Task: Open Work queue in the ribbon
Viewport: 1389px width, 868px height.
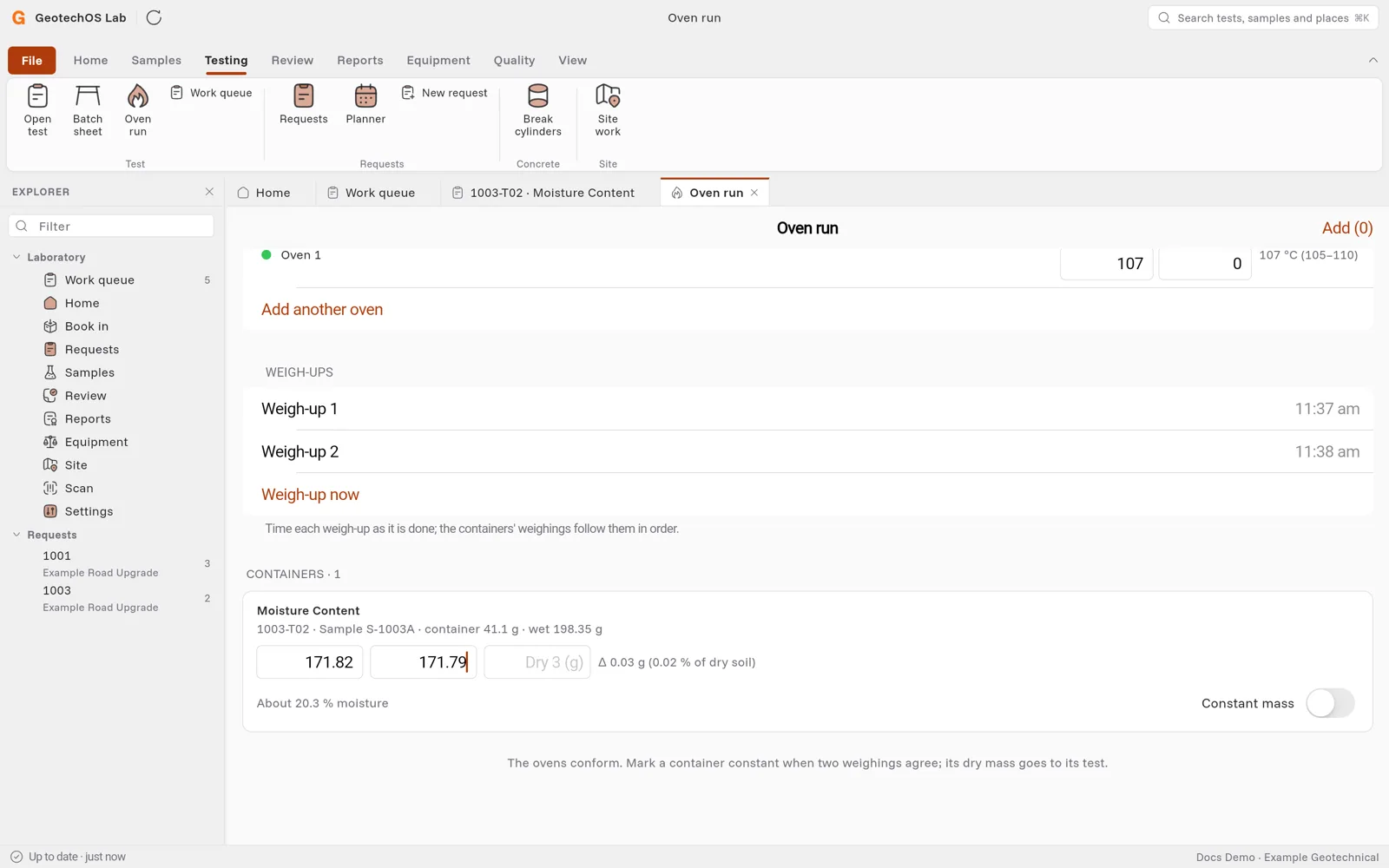Action: (211, 93)
